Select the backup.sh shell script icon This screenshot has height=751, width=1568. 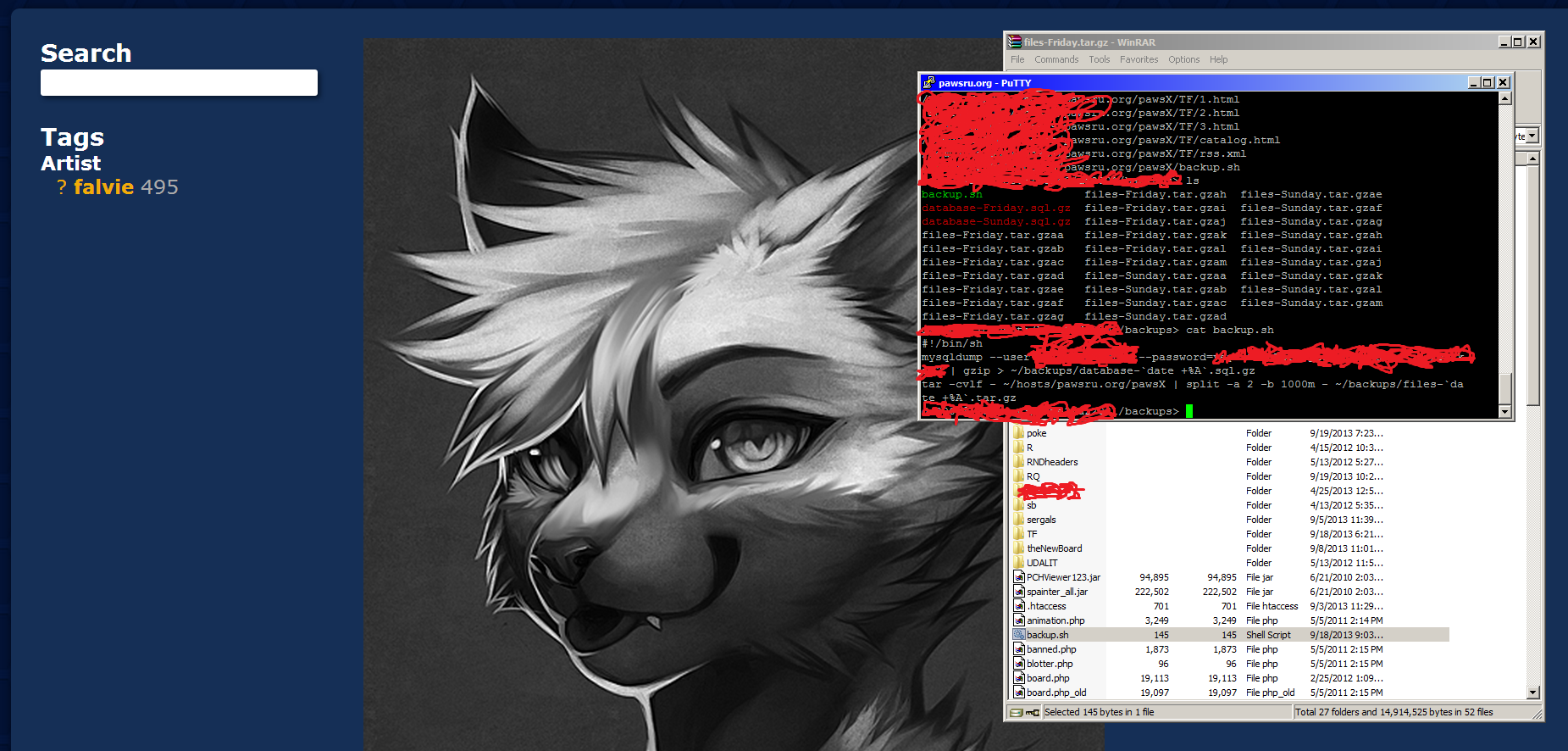(1019, 635)
